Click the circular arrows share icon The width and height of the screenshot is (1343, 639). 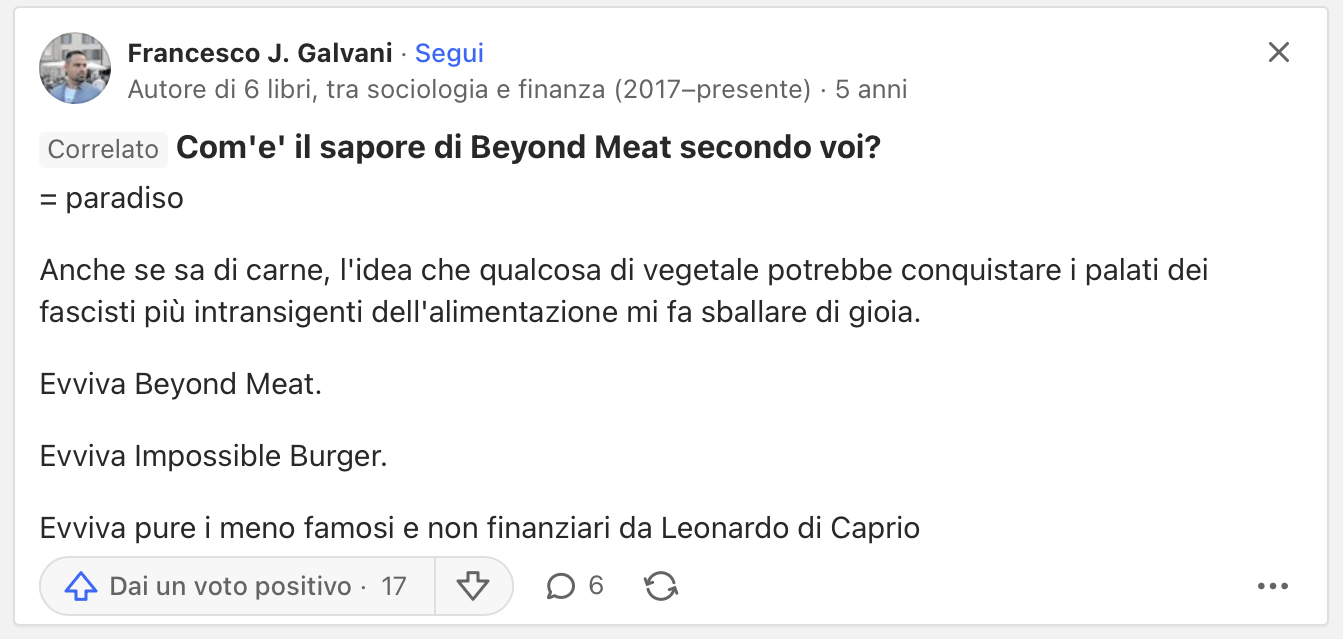661,586
